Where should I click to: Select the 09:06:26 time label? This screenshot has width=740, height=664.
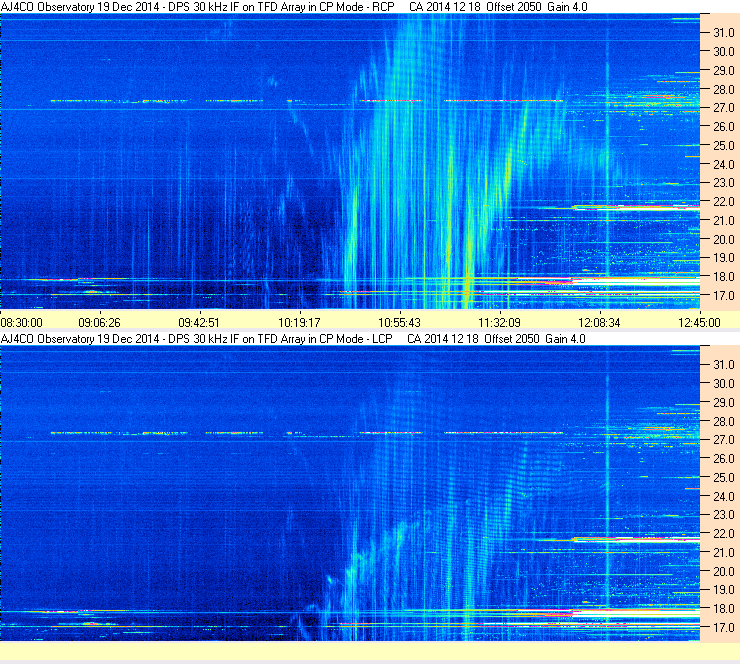click(99, 323)
